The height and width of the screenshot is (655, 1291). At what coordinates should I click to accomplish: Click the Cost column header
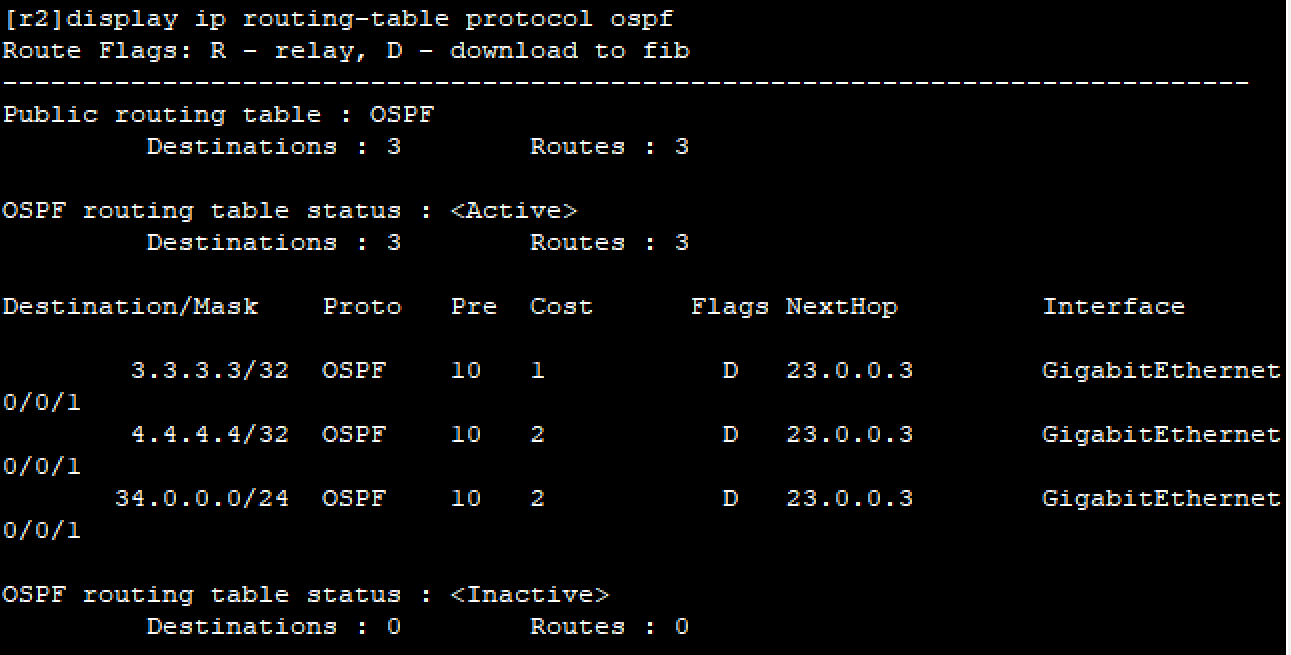pyautogui.click(x=561, y=307)
